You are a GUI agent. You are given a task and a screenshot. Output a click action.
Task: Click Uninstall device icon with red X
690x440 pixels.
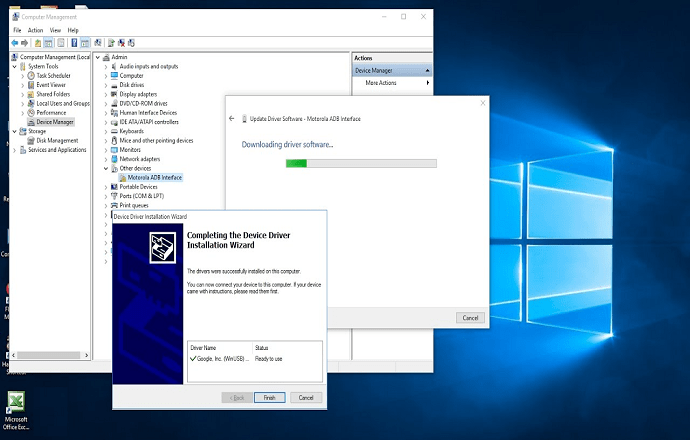tap(121, 43)
